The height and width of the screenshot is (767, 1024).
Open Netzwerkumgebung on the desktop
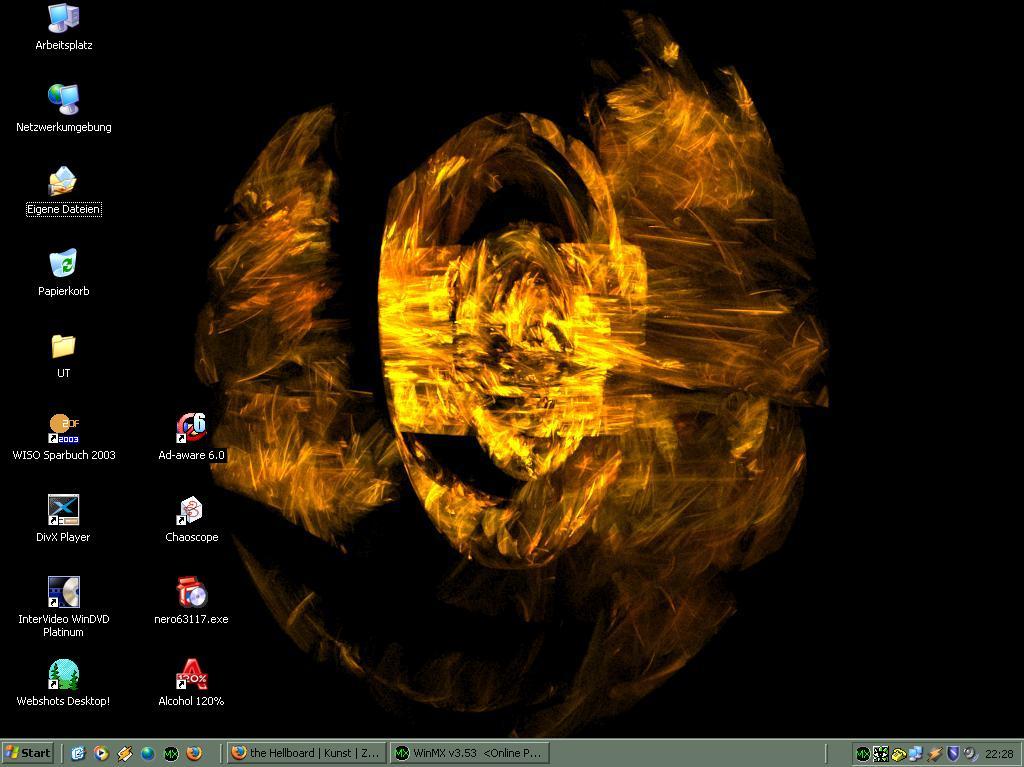[x=63, y=100]
